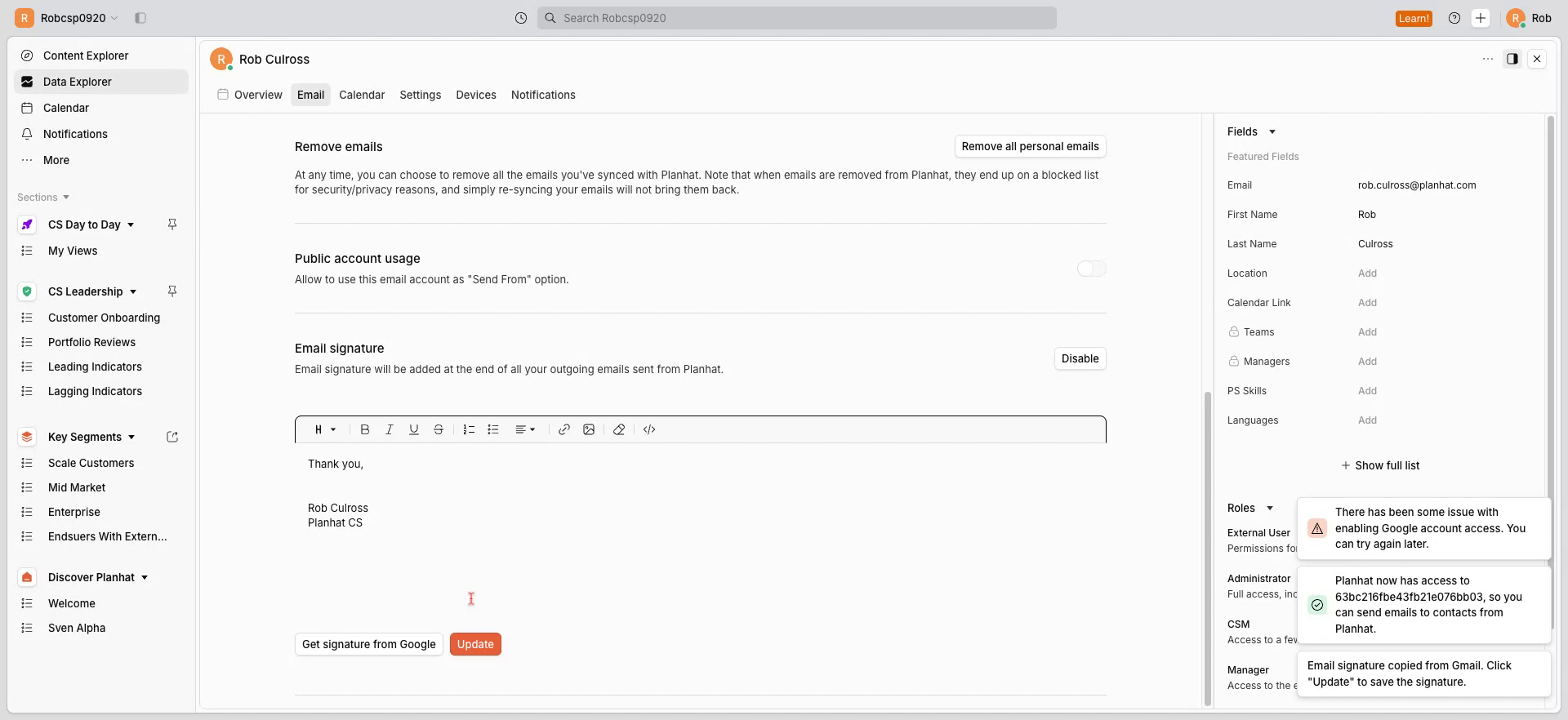
Task: Click the plus create button in top bar
Action: 1481,18
